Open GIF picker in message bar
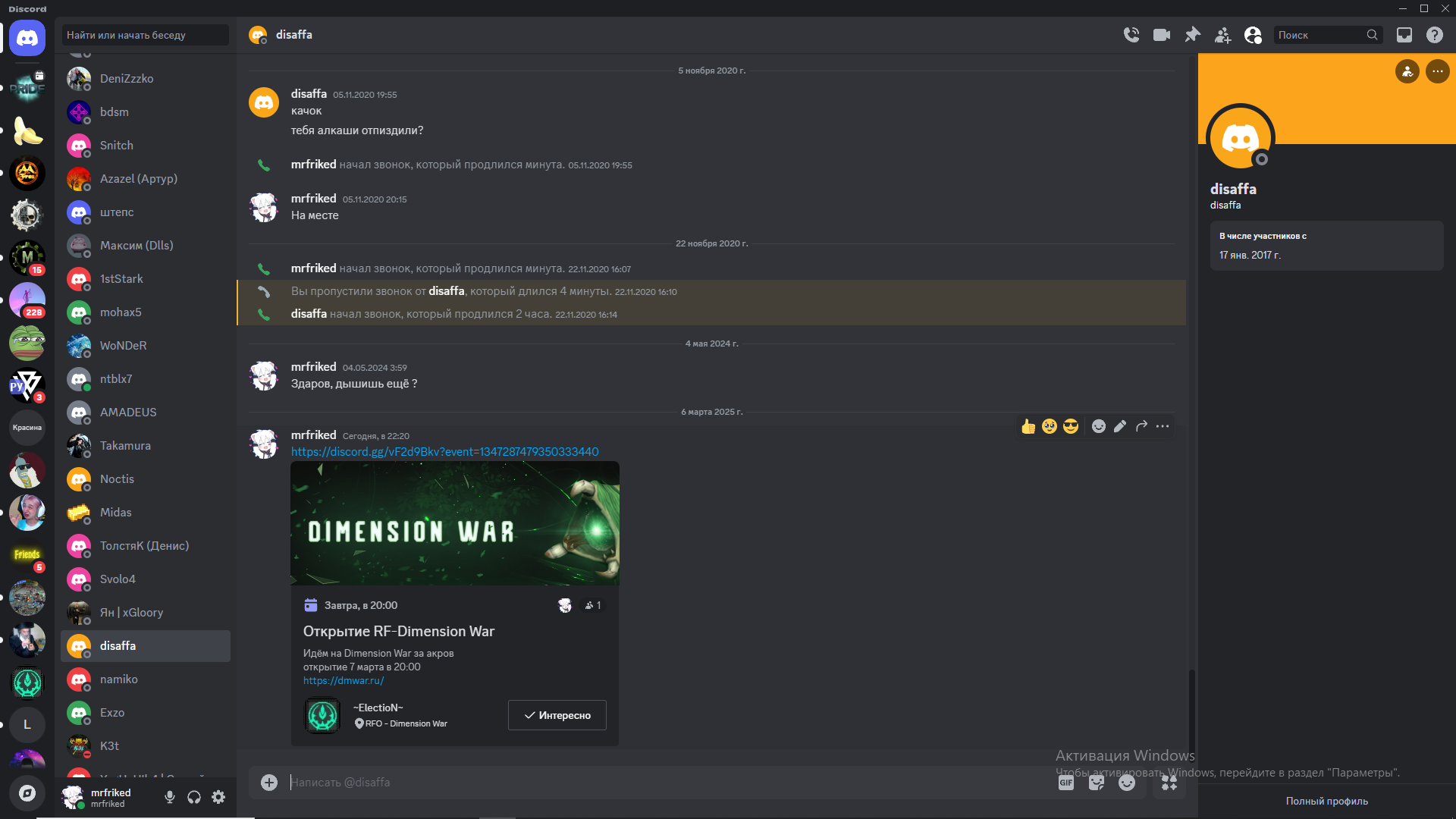 (1066, 783)
